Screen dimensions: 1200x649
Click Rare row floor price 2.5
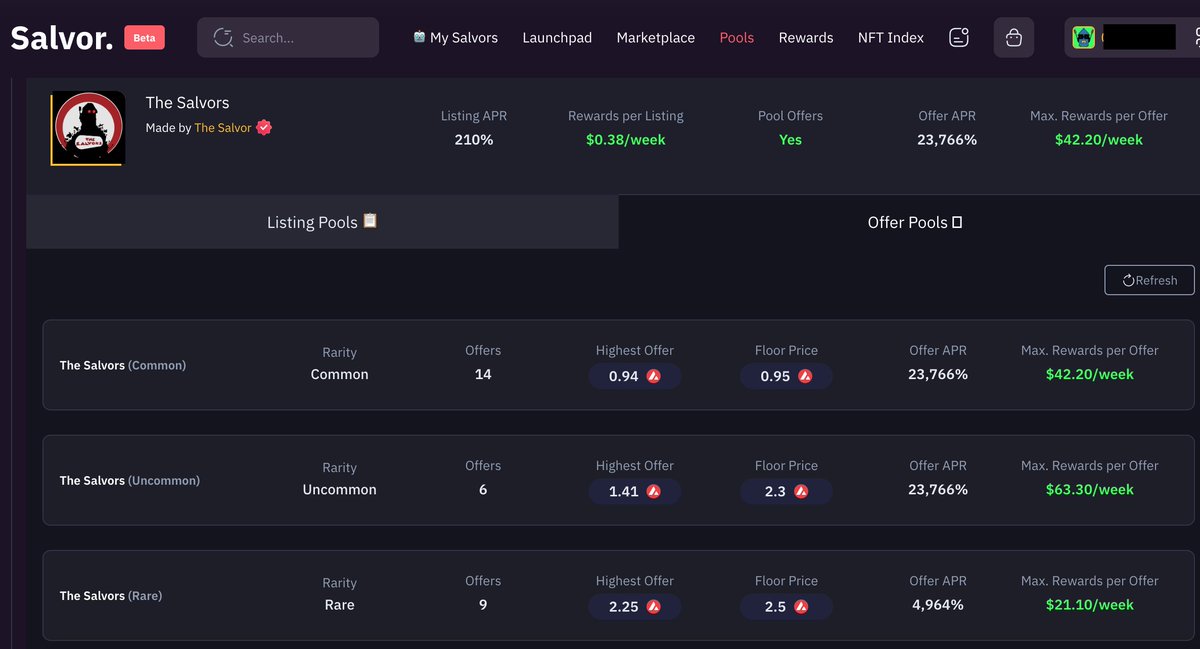[786, 606]
